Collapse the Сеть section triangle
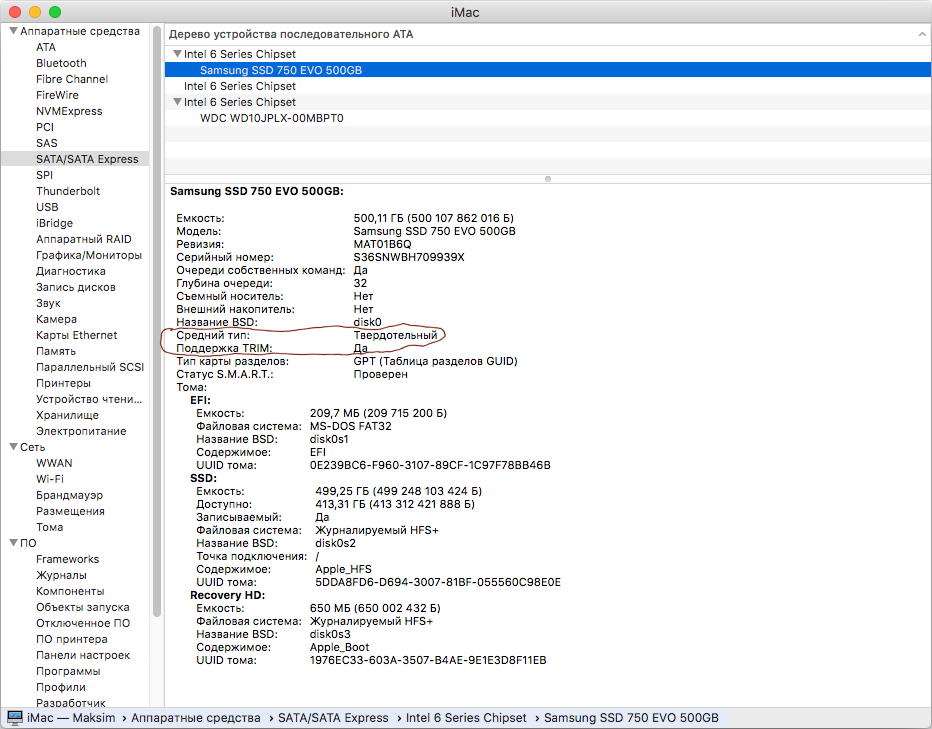The height and width of the screenshot is (729, 932). 13,447
